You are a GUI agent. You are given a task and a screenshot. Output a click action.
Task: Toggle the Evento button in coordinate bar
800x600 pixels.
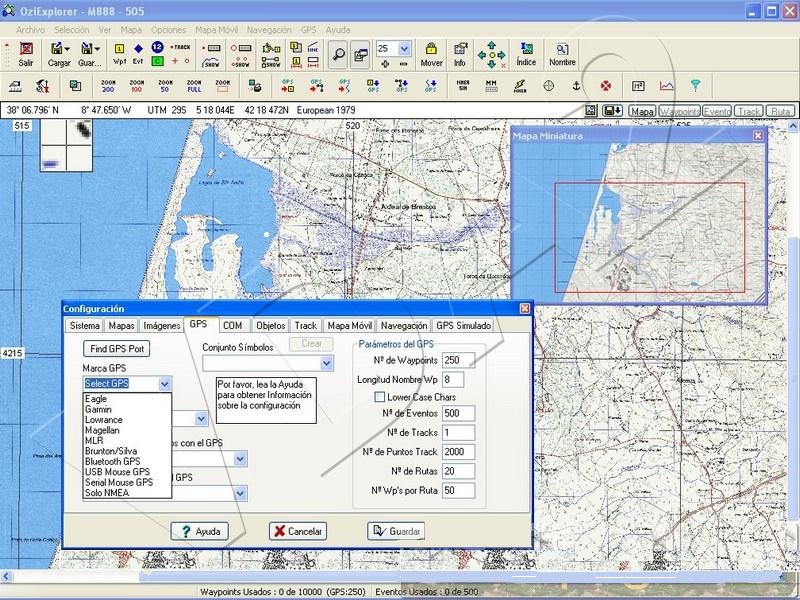[717, 111]
